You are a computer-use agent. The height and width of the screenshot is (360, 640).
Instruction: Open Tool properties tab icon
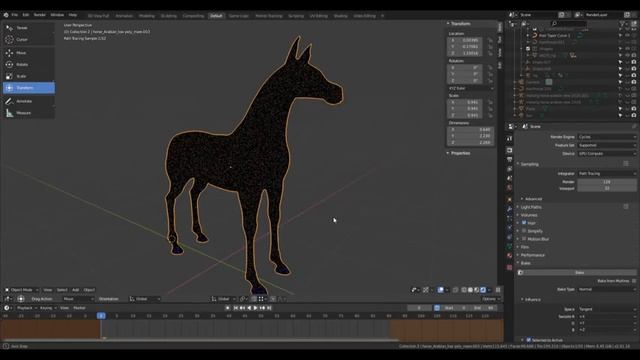coord(509,139)
